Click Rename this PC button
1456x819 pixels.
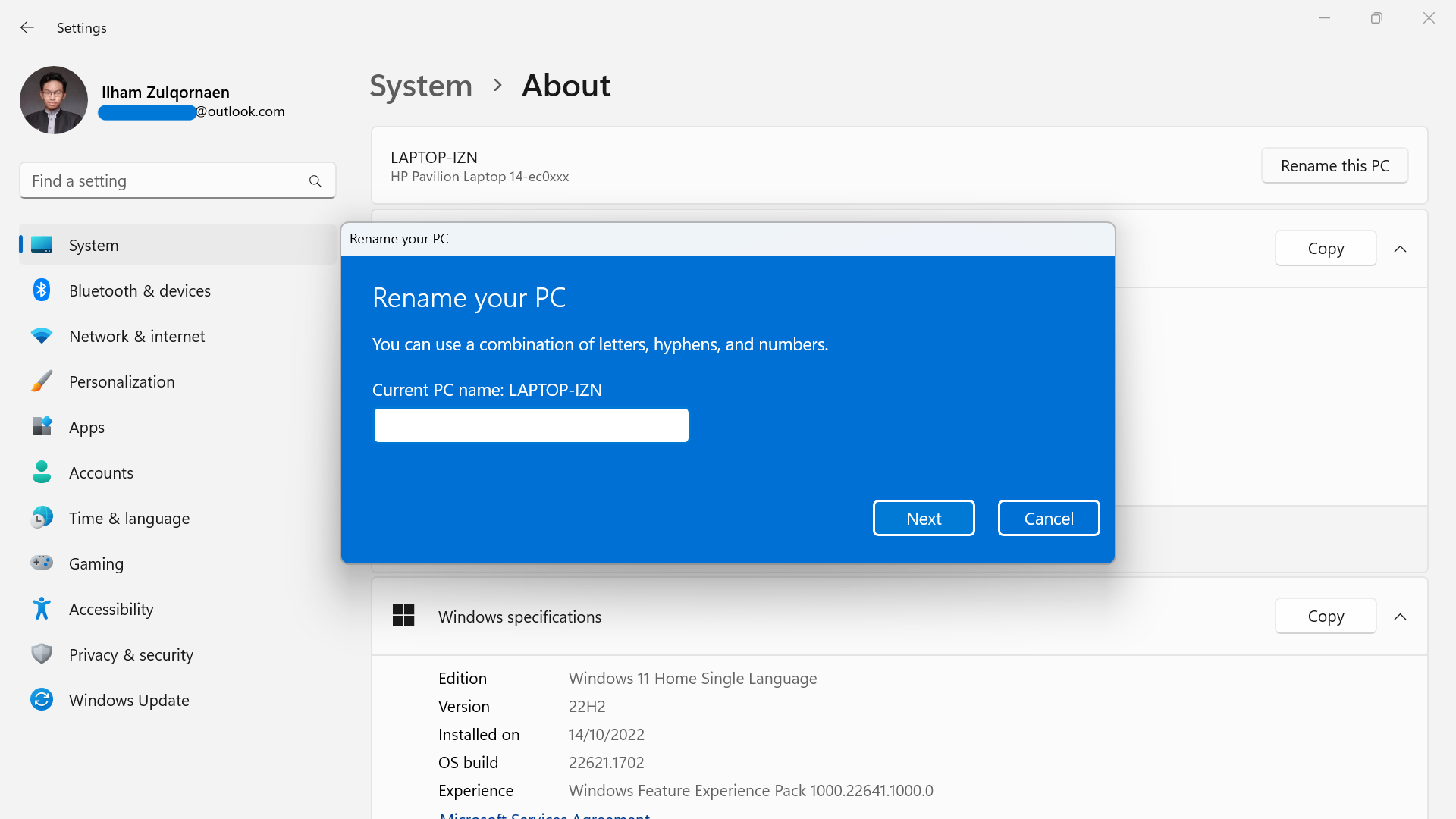pyautogui.click(x=1335, y=165)
